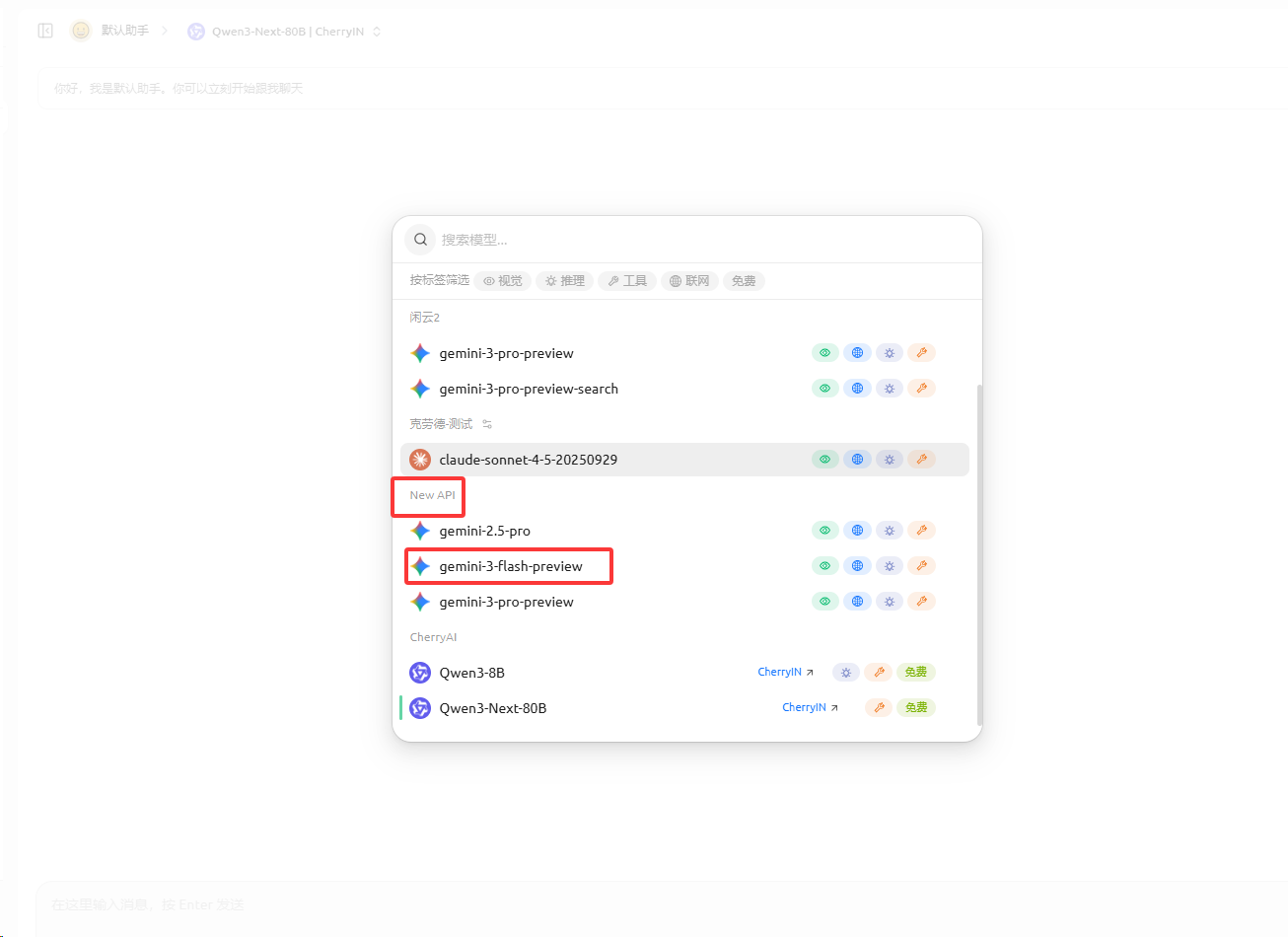Select gemini-3-flash-preview from the model list

tap(510, 566)
